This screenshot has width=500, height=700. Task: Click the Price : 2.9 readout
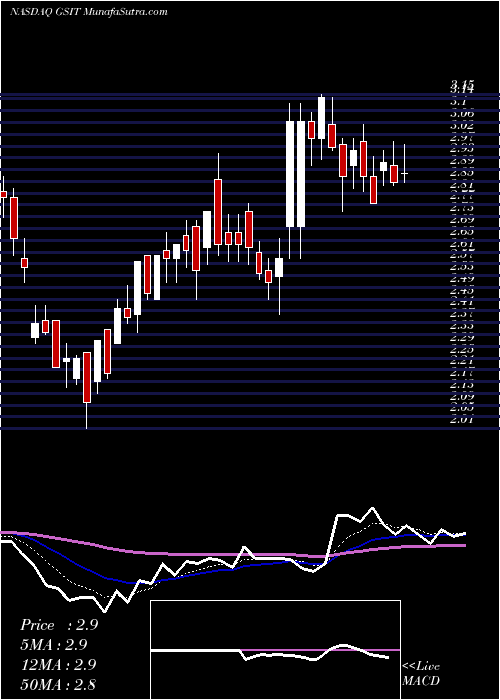click(59, 625)
